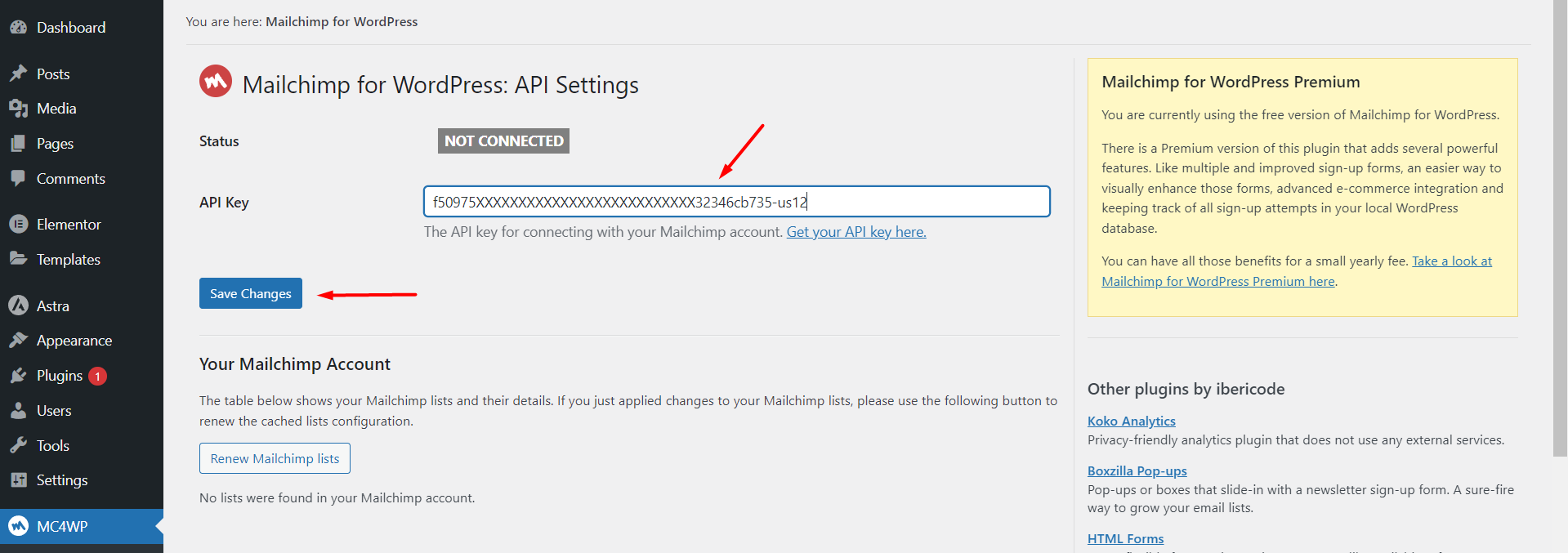Open the Templates menu item
Viewport: 1568px width, 553px height.
[69, 259]
